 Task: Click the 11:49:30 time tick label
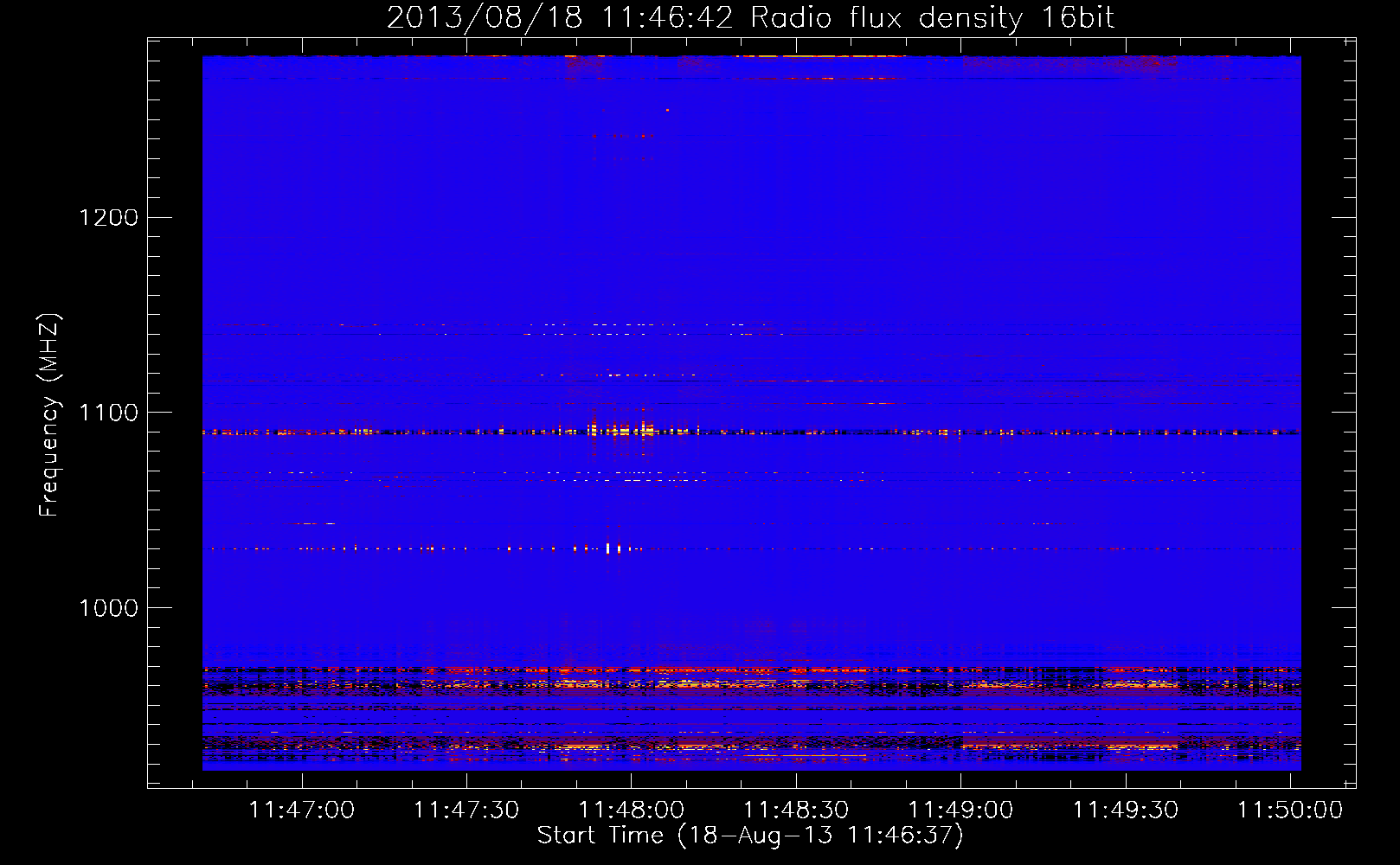tap(1126, 811)
